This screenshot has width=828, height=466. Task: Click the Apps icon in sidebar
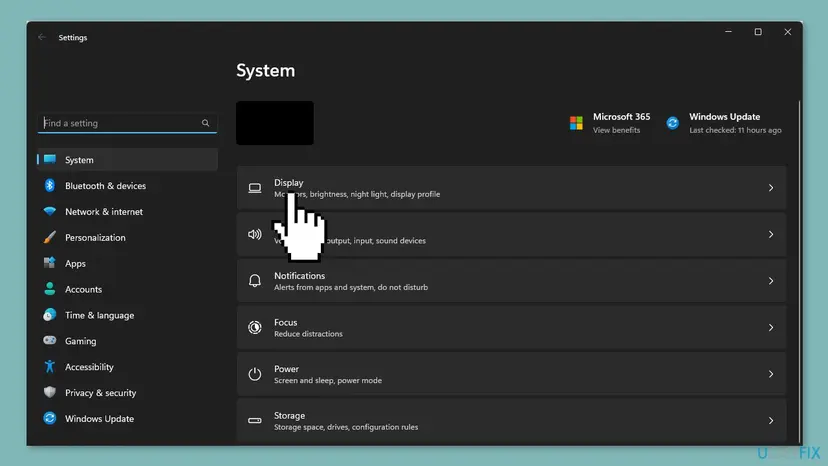[x=50, y=263]
